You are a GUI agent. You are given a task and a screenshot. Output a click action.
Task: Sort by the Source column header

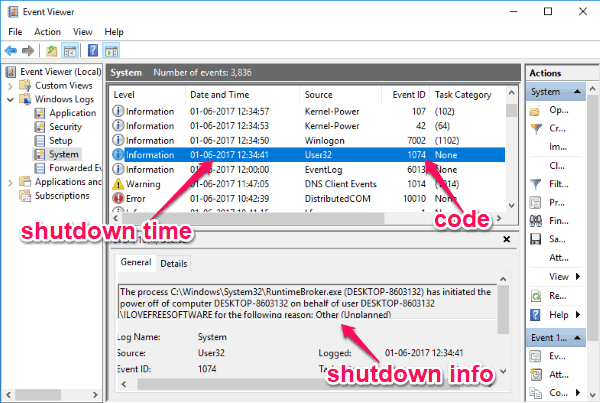(341, 95)
